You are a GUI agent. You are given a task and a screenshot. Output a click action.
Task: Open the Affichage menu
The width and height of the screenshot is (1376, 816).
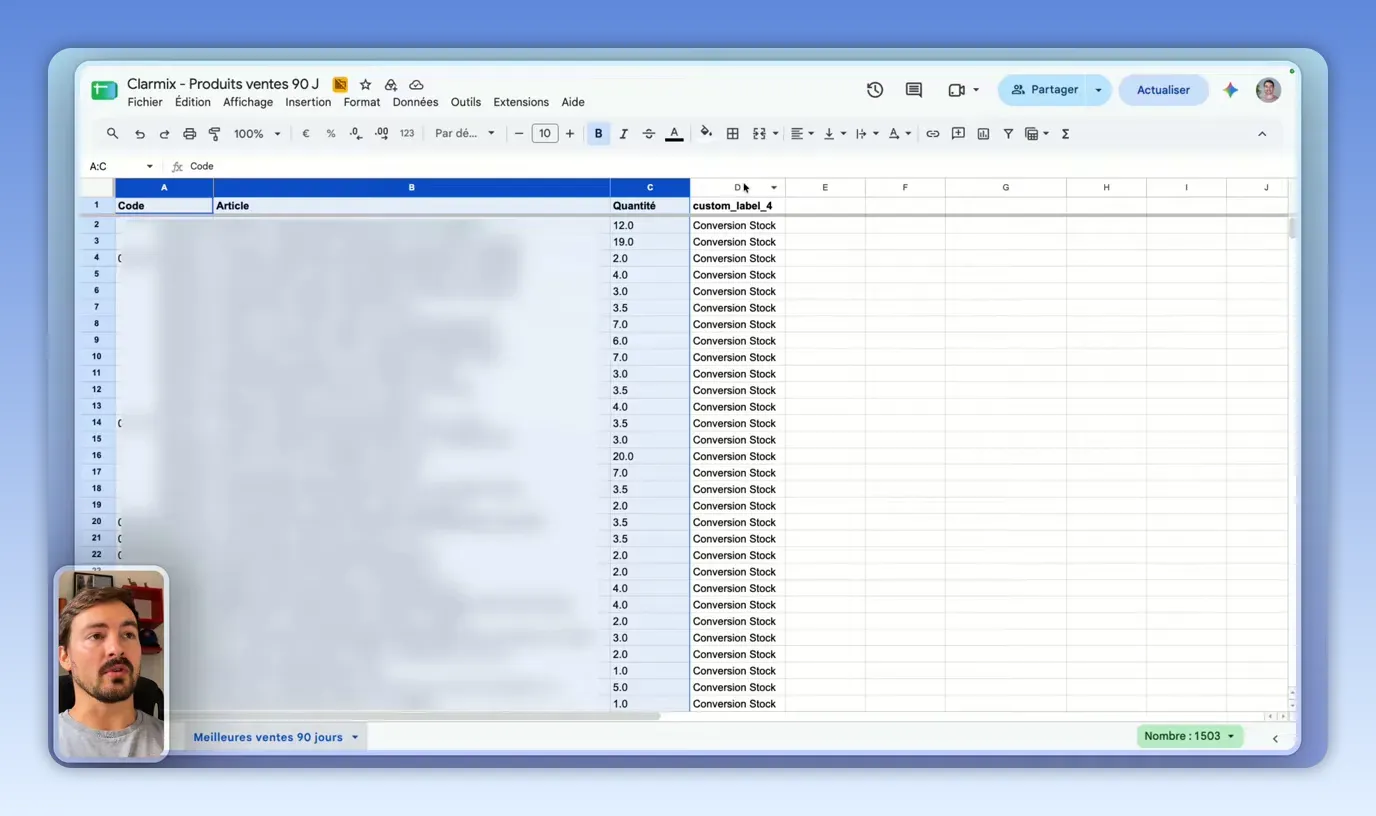pos(248,102)
